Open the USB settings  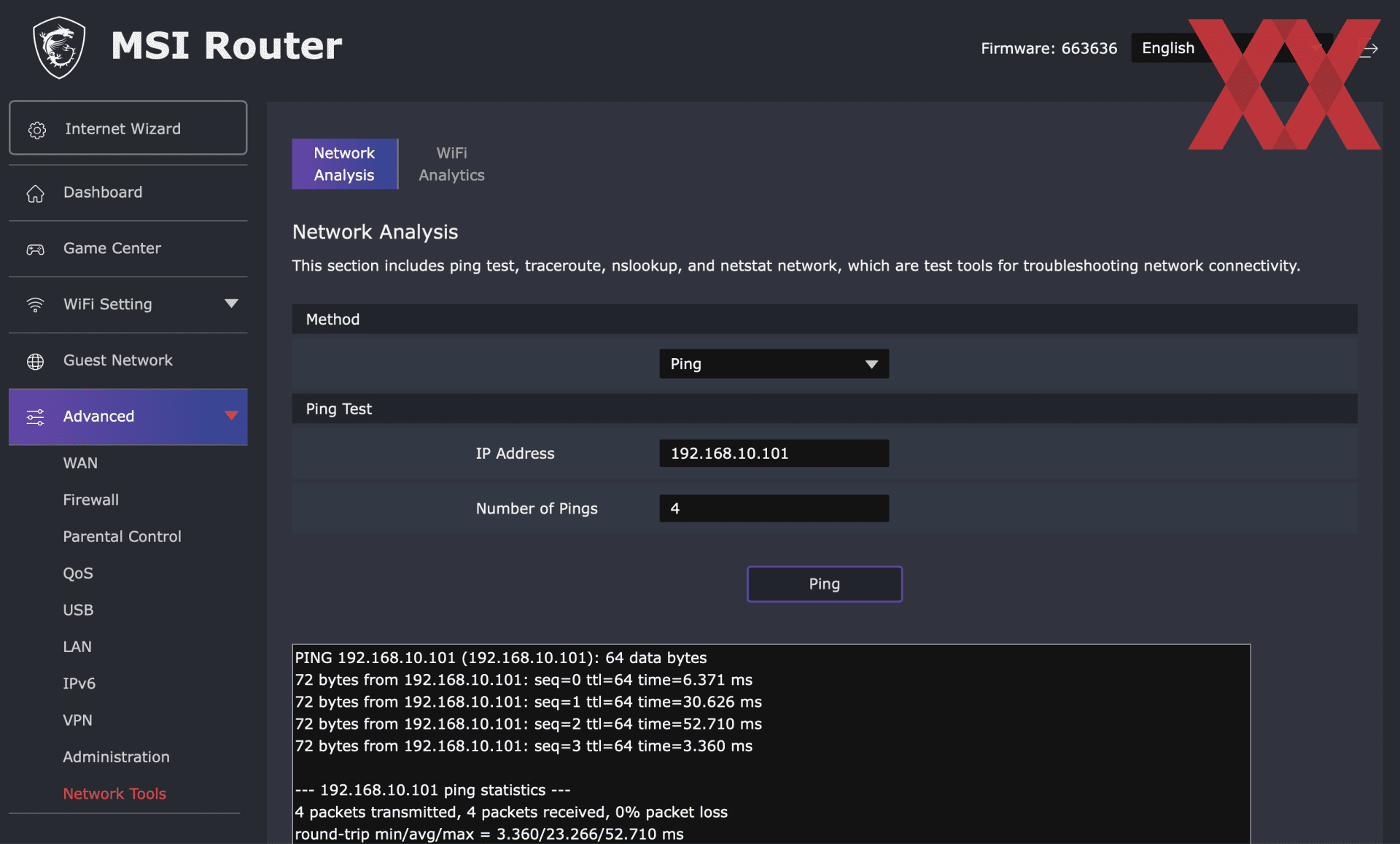[x=78, y=610]
